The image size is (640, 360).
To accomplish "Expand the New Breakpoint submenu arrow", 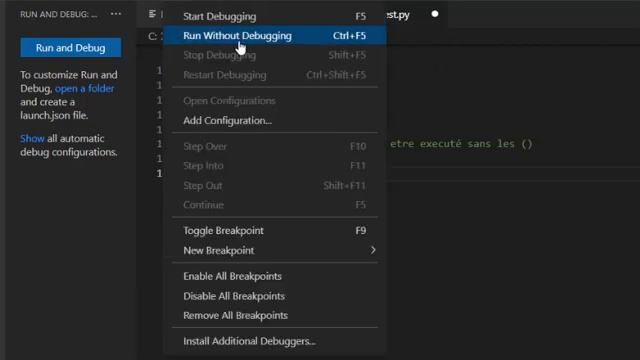I will [373, 250].
